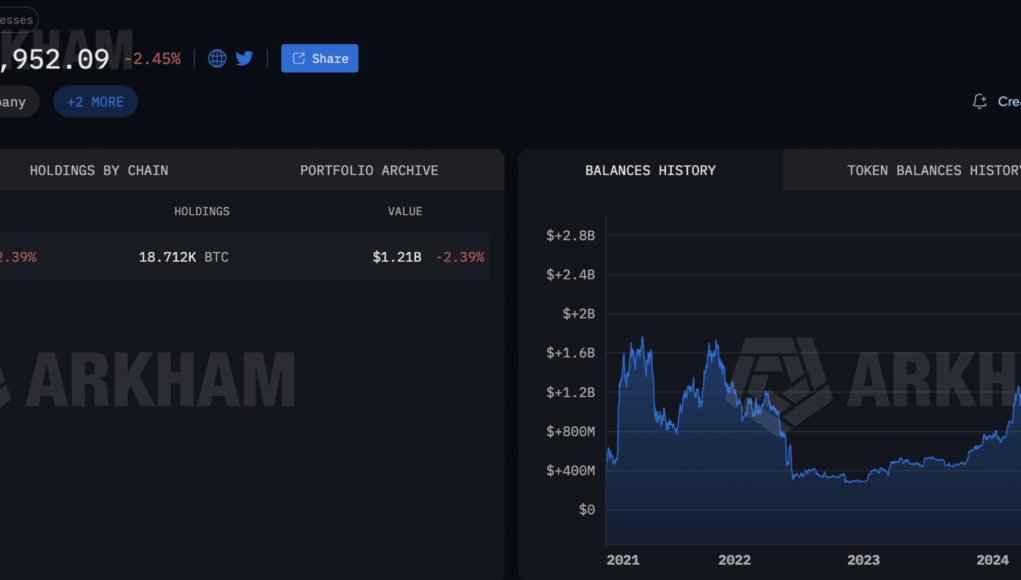Click the $0 y-axis label
The height and width of the screenshot is (580, 1021).
[x=587, y=510]
